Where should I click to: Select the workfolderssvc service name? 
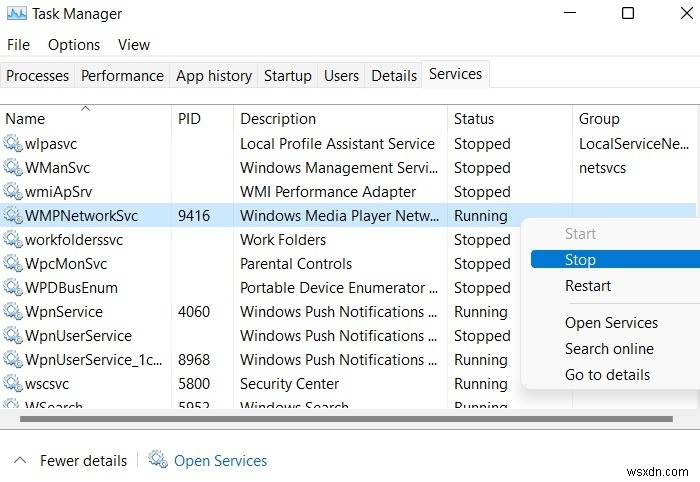click(x=74, y=240)
